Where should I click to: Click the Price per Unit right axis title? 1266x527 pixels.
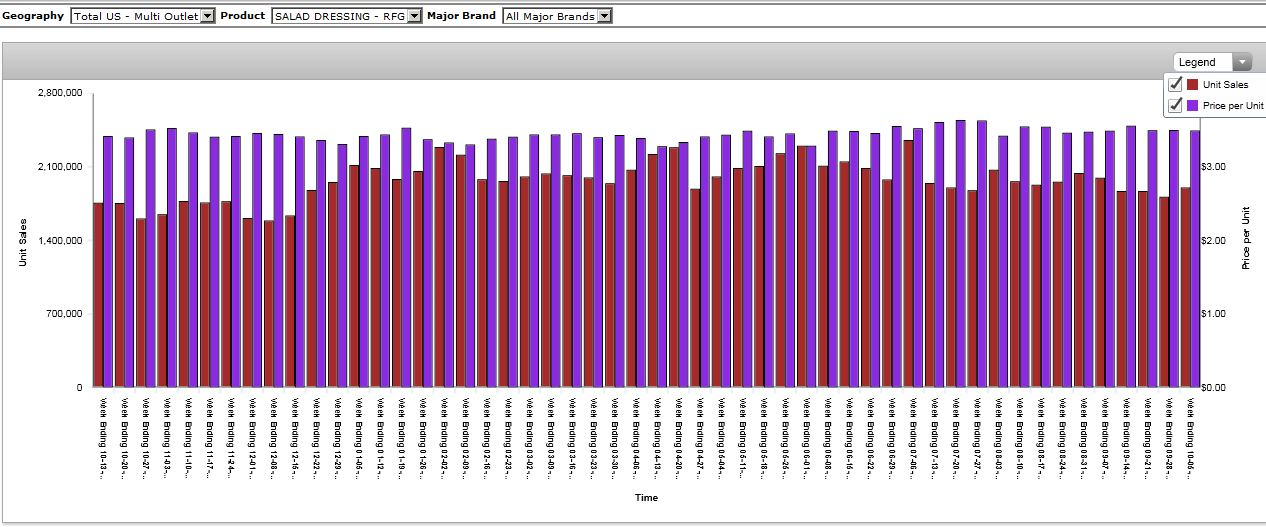tap(1246, 236)
